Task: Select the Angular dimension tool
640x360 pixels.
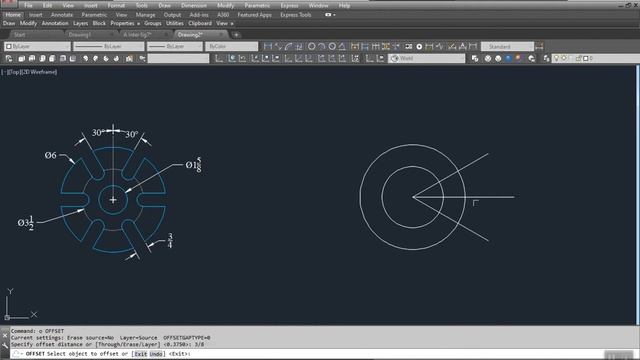Action: [342, 47]
